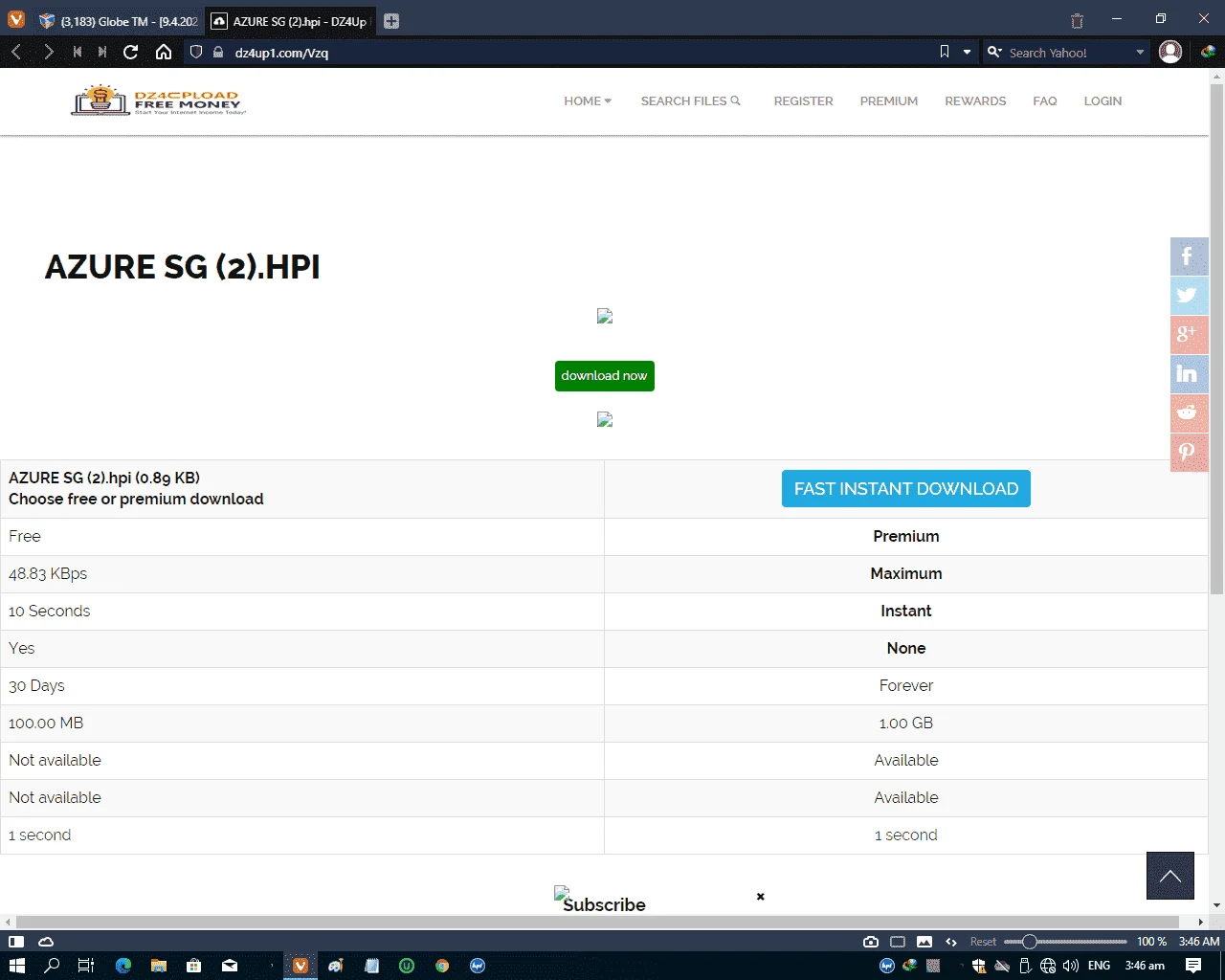Click the 1.00 GB table cell

[906, 723]
